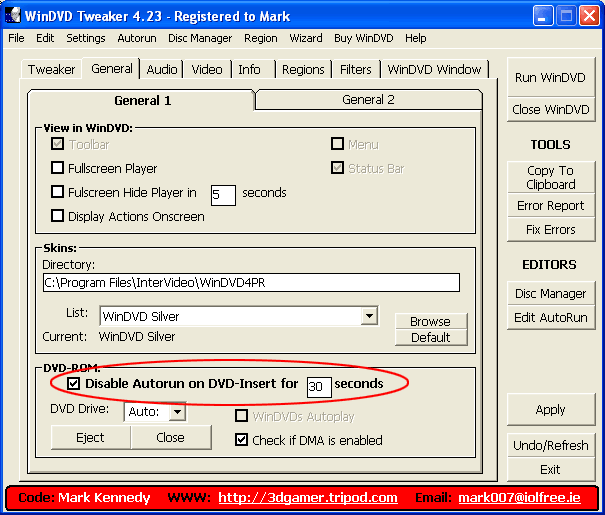The image size is (605, 515).
Task: Switch to the WinDVD Window tab
Action: pos(434,69)
